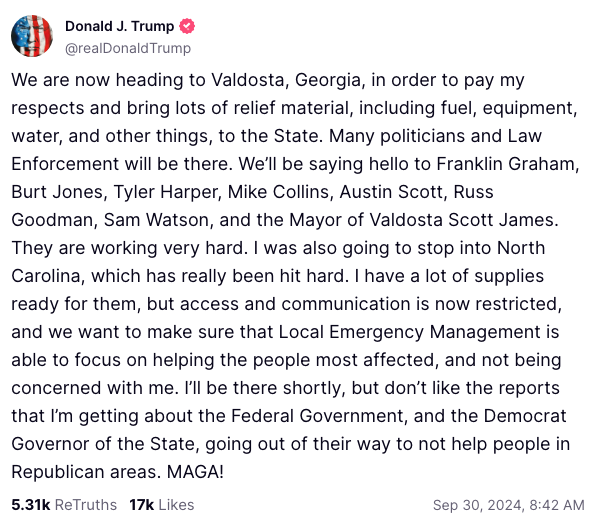
Task: Click the text 'Mayor of Valdosta Scott James'
Action: 422,220
